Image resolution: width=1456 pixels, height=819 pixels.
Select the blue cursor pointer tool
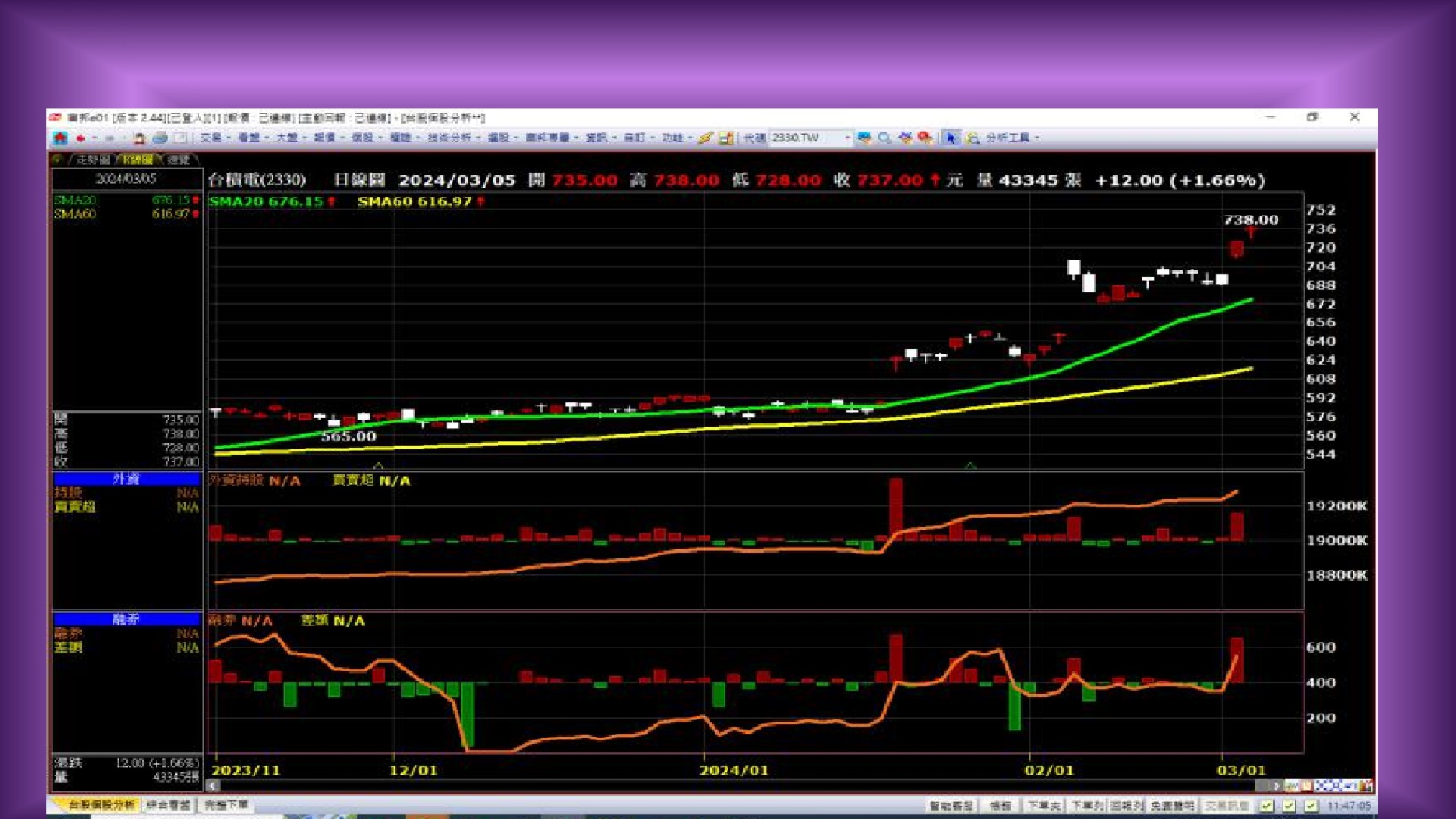click(x=951, y=138)
